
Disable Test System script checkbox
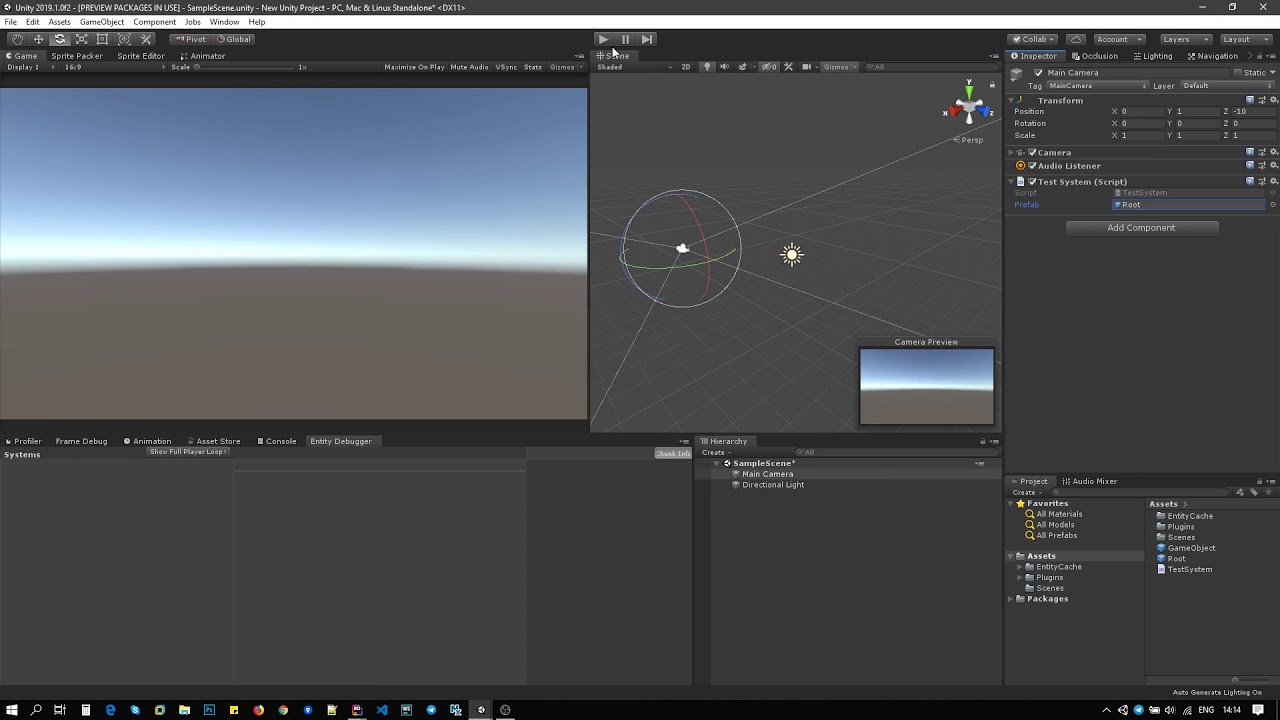tap(1032, 181)
